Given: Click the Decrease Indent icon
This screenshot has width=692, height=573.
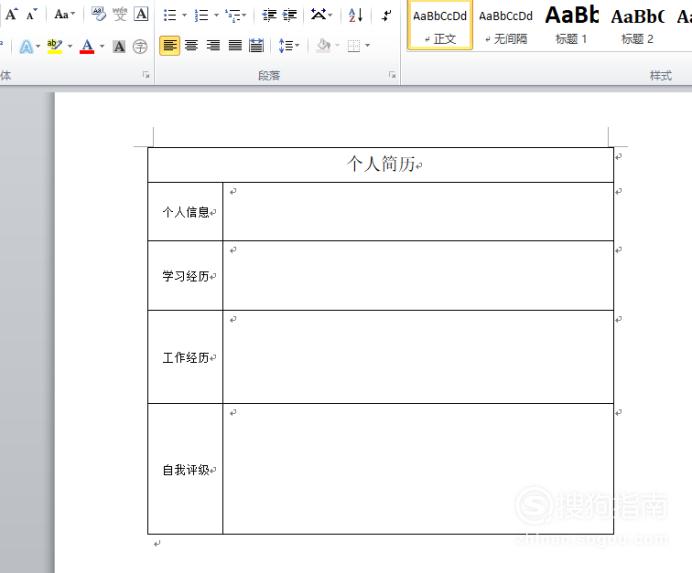Looking at the screenshot, I should (x=269, y=15).
